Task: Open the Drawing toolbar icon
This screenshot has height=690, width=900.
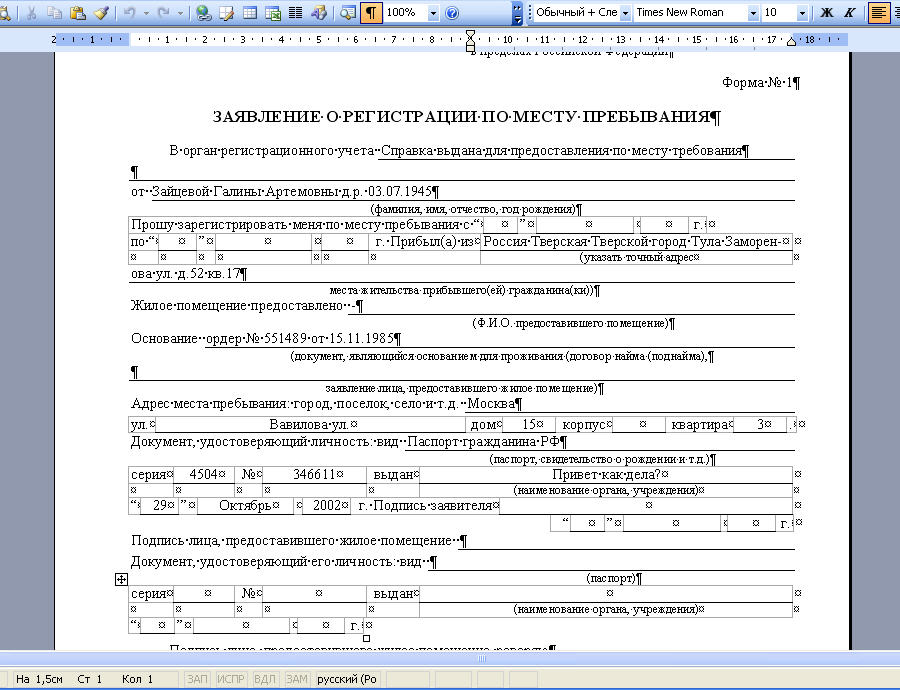Action: [x=319, y=13]
